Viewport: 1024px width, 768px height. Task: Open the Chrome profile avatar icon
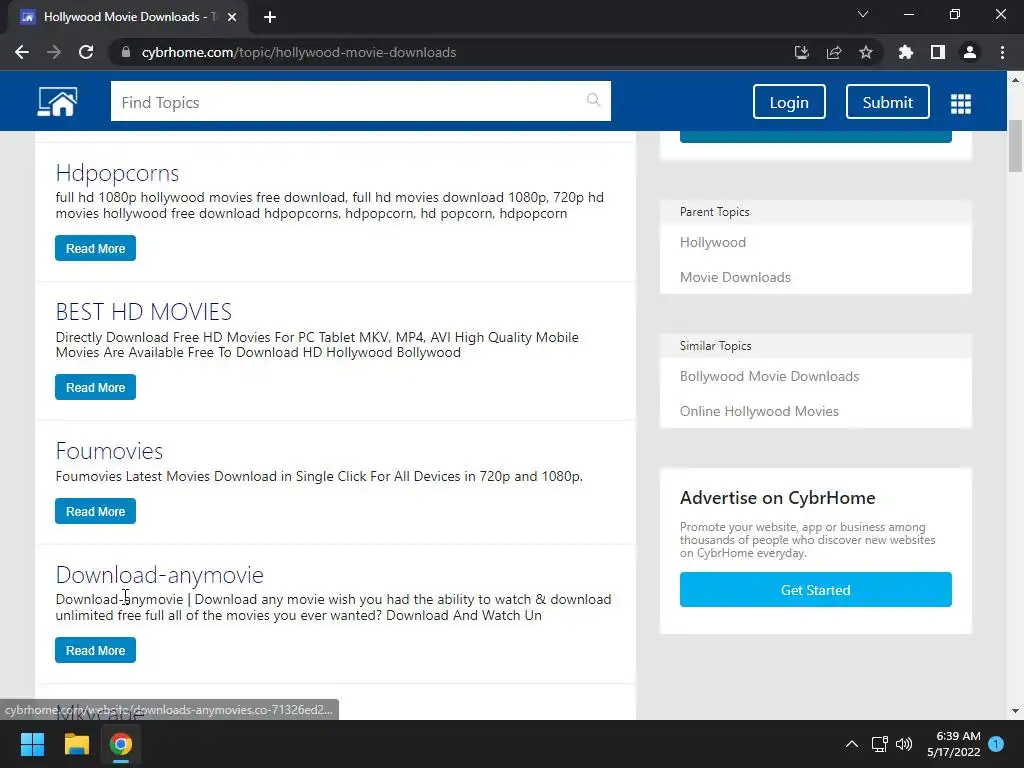(x=970, y=52)
